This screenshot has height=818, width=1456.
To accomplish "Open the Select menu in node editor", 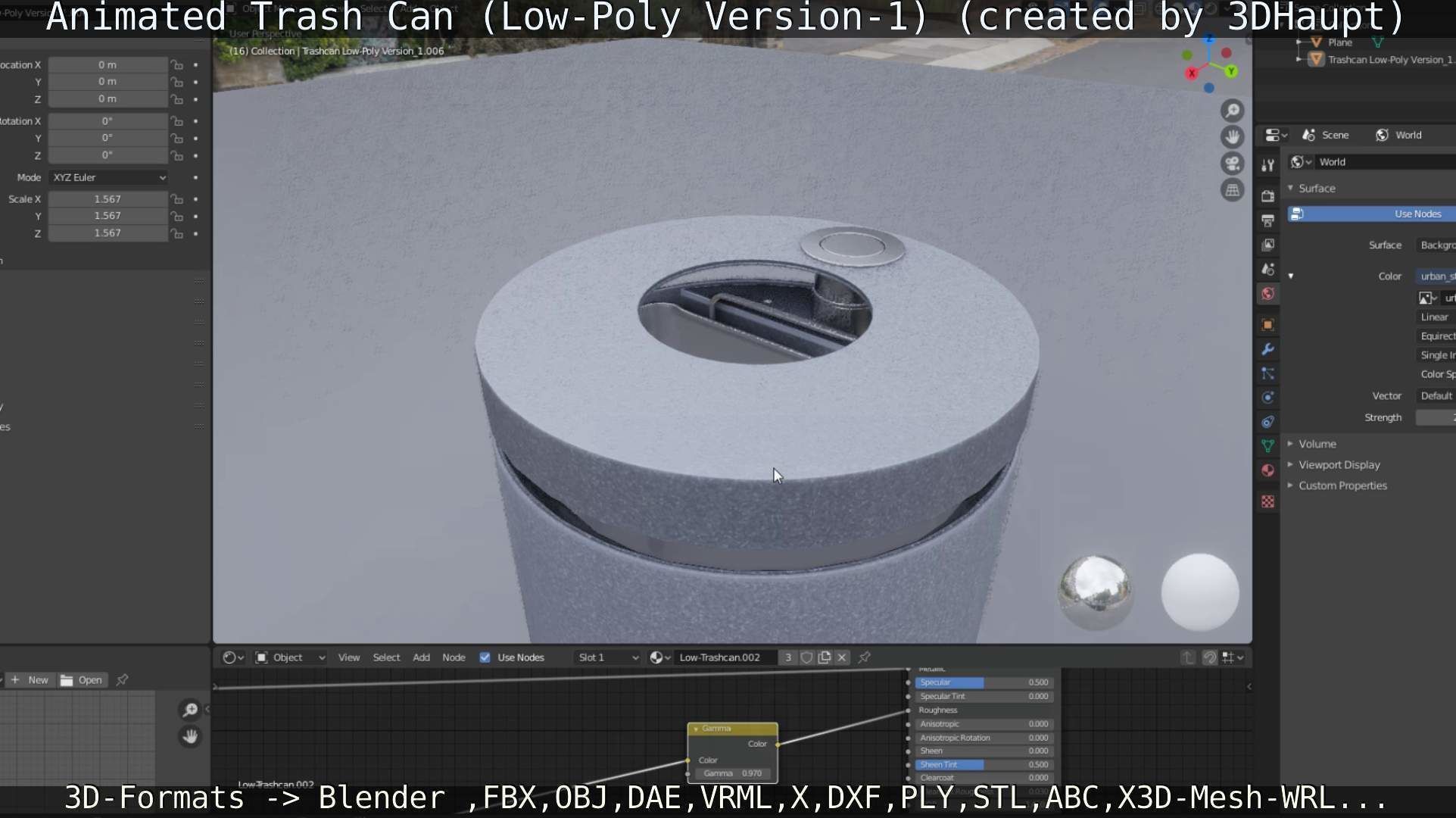I will pyautogui.click(x=386, y=657).
